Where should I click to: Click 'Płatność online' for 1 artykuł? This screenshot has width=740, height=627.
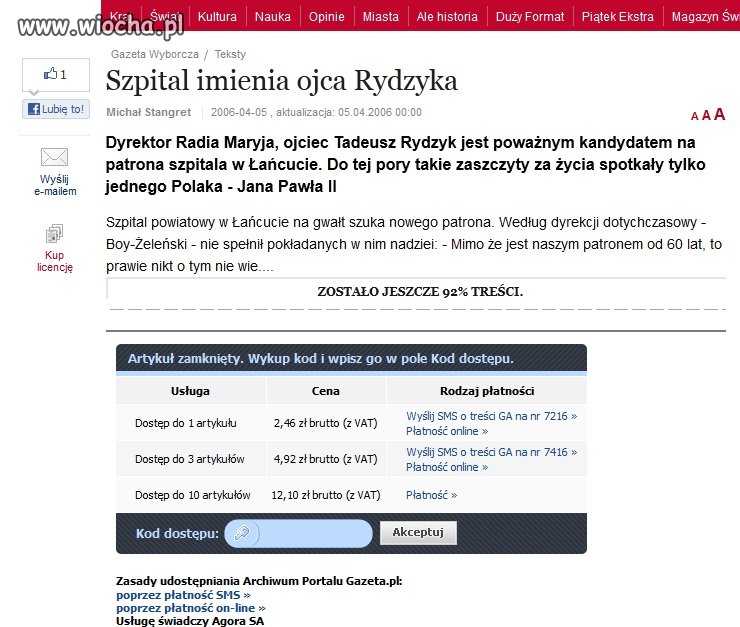click(x=447, y=431)
